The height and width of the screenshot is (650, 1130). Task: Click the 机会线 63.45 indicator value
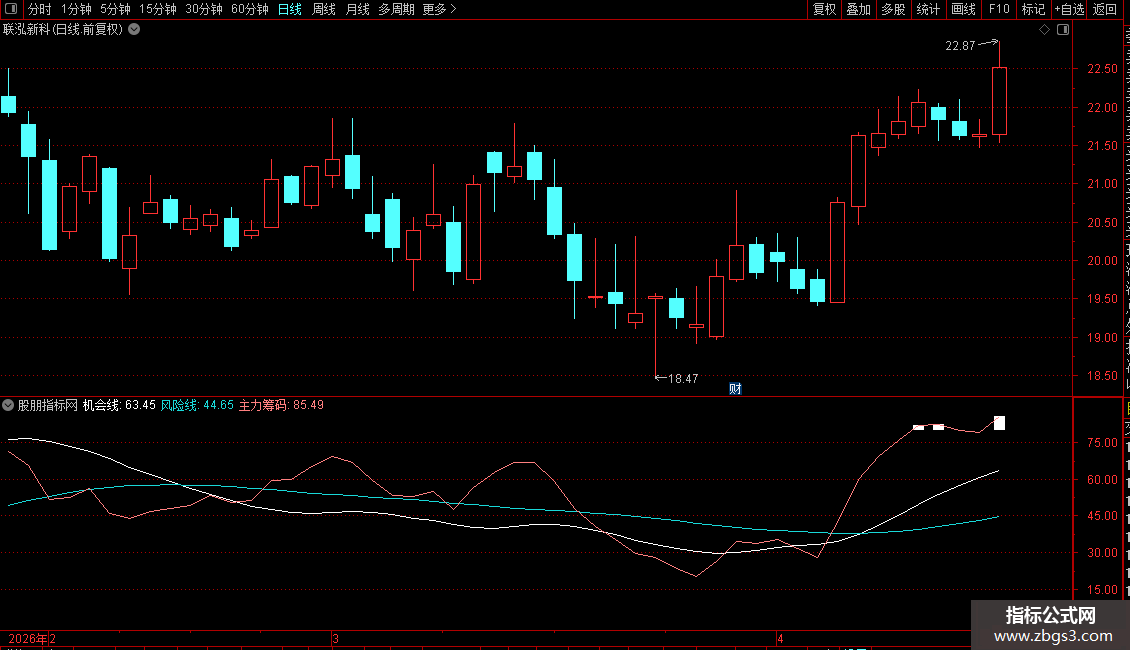(119, 405)
